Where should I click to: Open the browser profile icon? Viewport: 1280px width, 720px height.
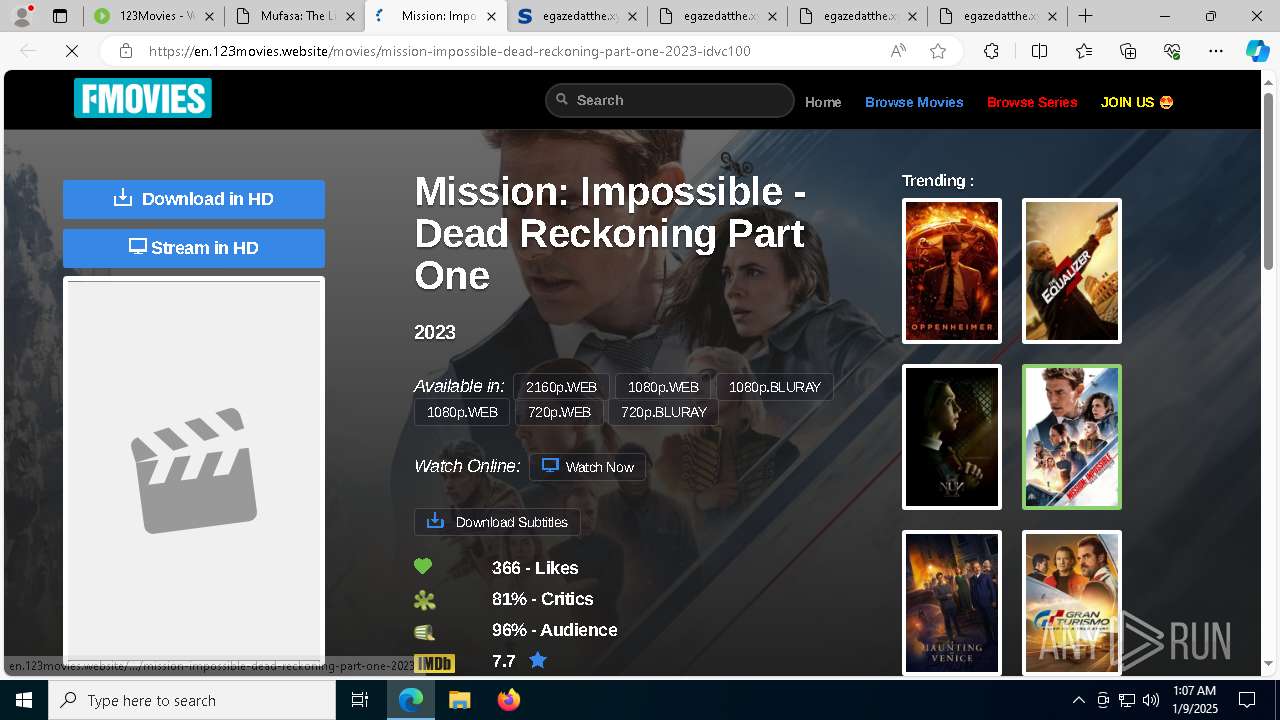click(x=22, y=16)
